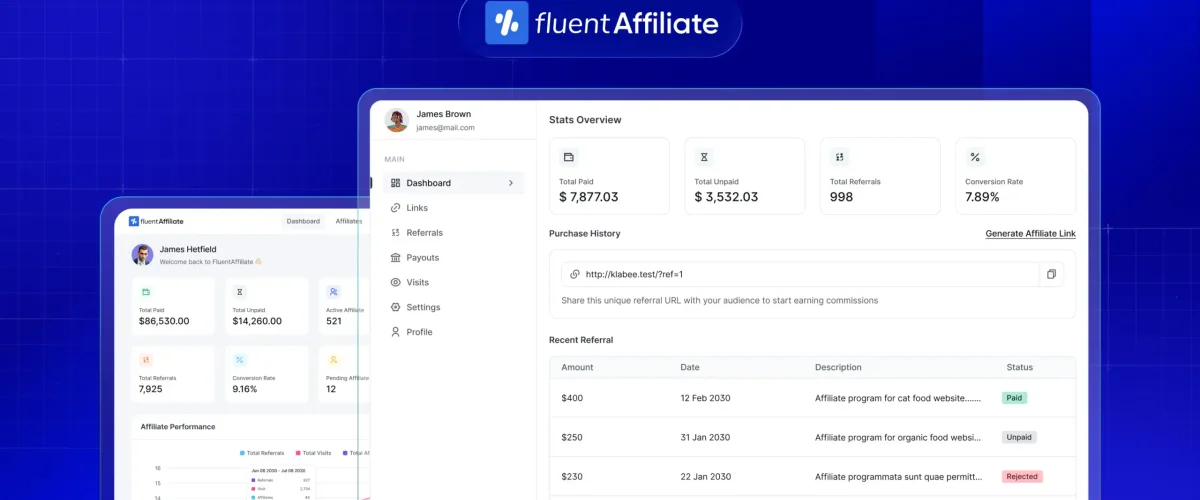Click the Status column header
The image size is (1200, 500).
click(x=1020, y=368)
